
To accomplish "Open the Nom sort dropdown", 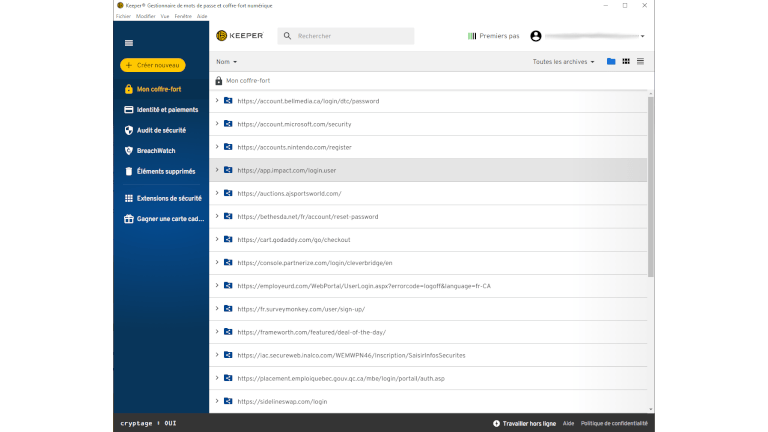I will pos(226,61).
